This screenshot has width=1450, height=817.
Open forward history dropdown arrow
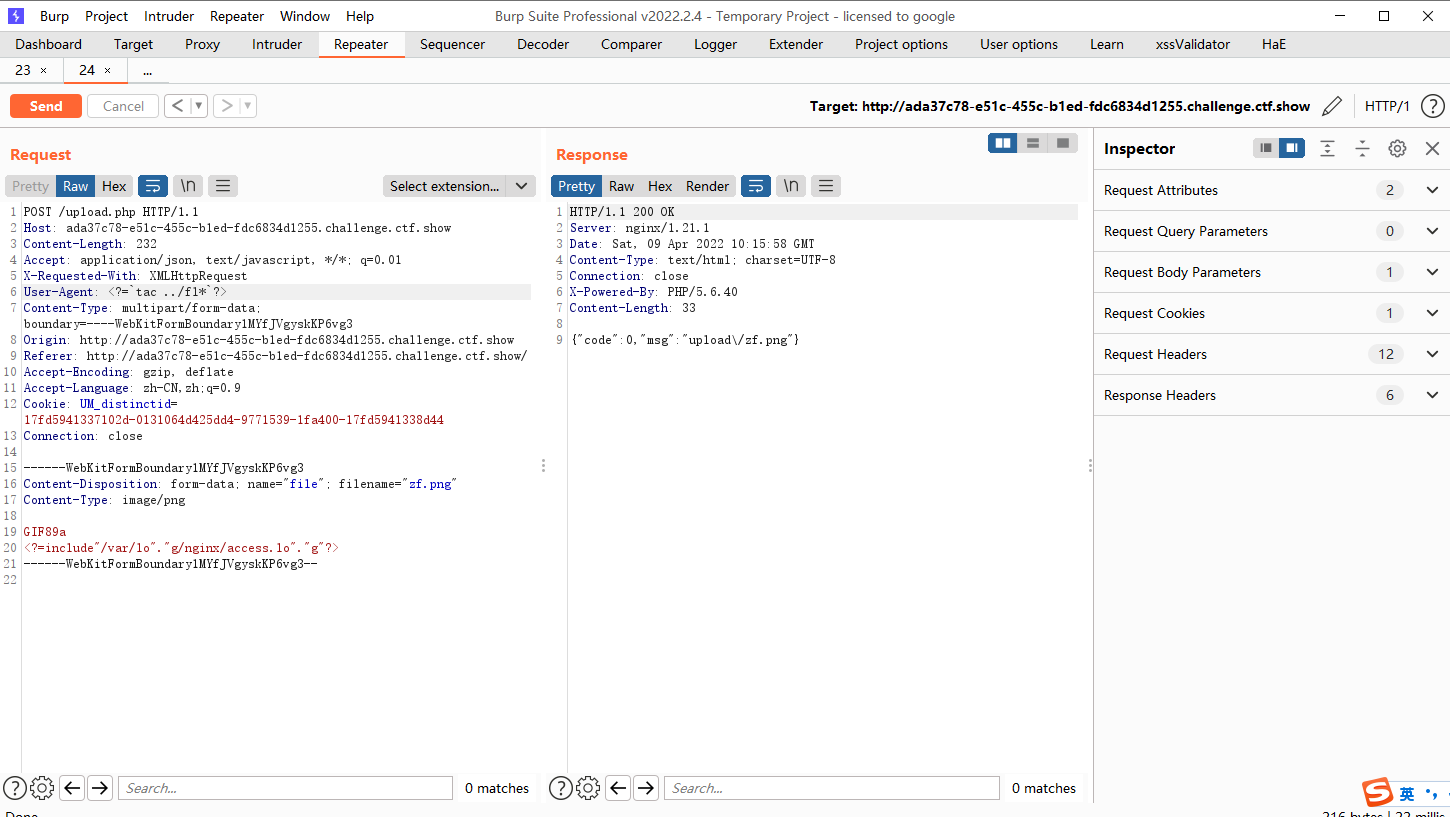pyautogui.click(x=248, y=106)
